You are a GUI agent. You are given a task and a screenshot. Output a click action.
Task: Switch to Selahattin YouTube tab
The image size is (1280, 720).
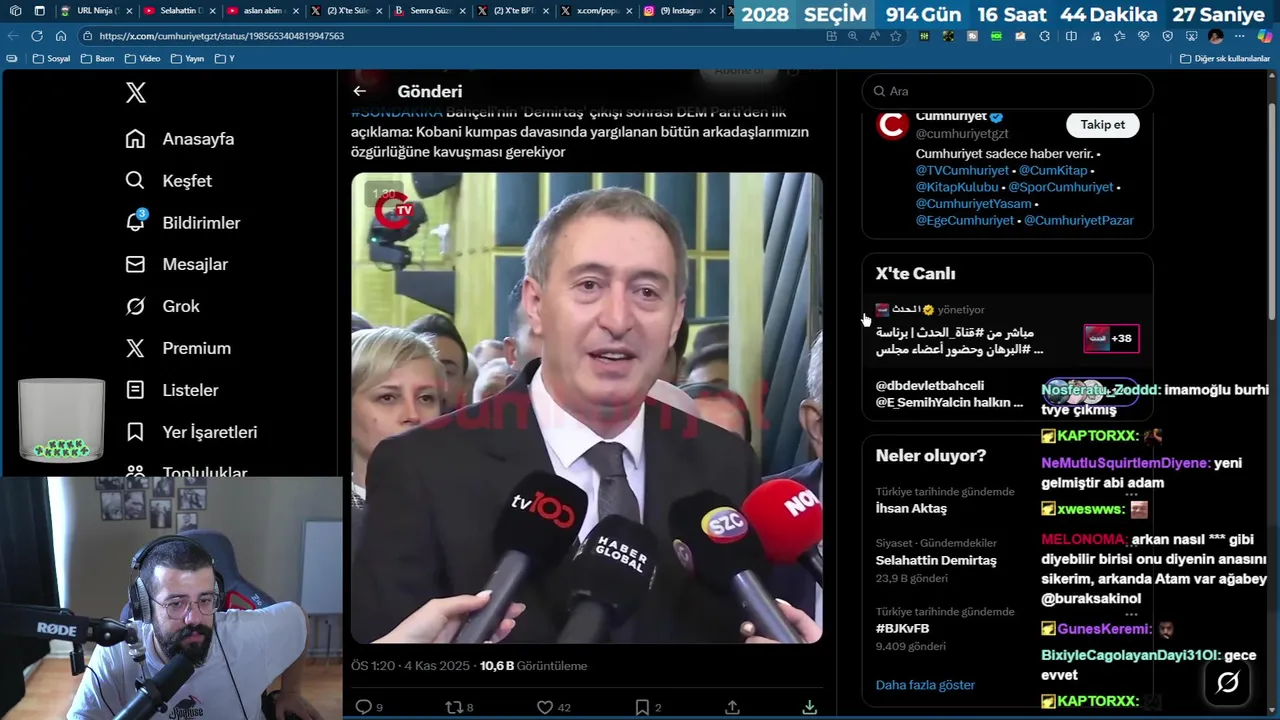pos(179,11)
